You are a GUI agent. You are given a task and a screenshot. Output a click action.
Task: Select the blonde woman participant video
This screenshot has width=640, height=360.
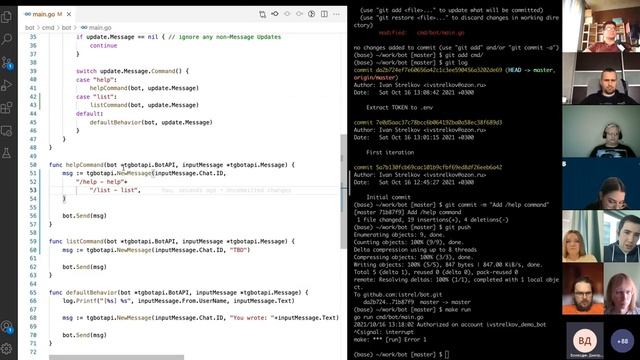click(582, 236)
